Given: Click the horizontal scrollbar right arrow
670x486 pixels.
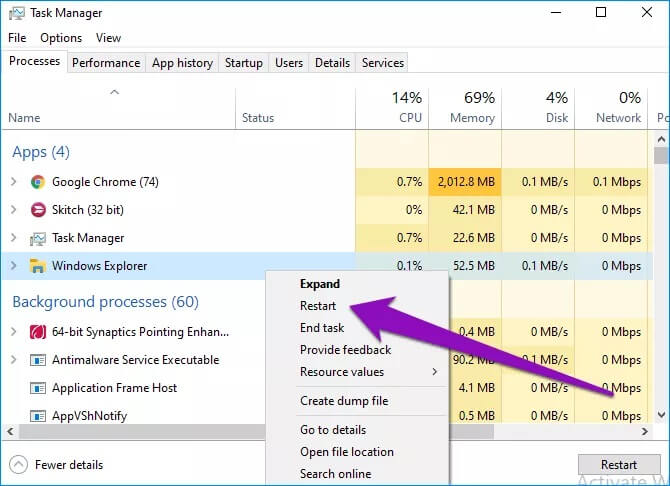Looking at the screenshot, I should coord(644,431).
